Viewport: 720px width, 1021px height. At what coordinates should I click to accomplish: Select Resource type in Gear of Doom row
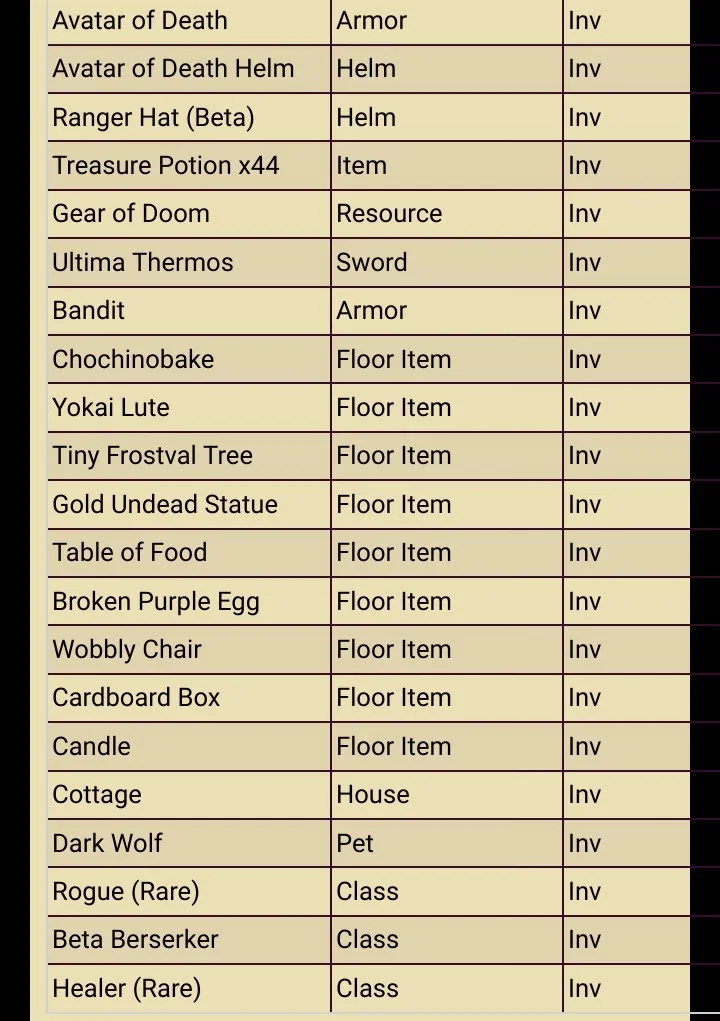coord(389,214)
